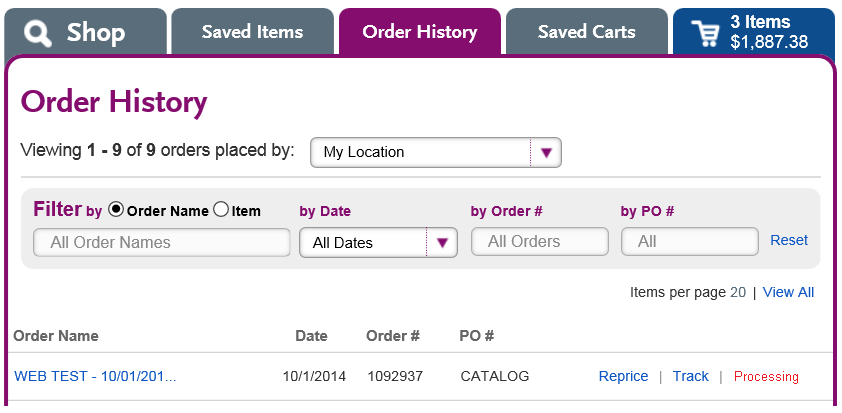842x413 pixels.
Task: Click the PO # filter input field
Action: [x=690, y=242]
